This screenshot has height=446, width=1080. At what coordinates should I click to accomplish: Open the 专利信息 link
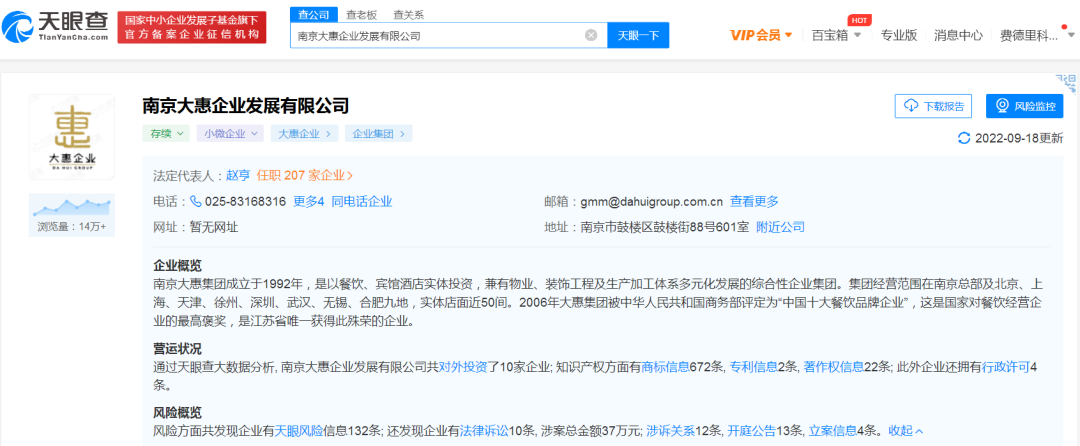tap(754, 367)
